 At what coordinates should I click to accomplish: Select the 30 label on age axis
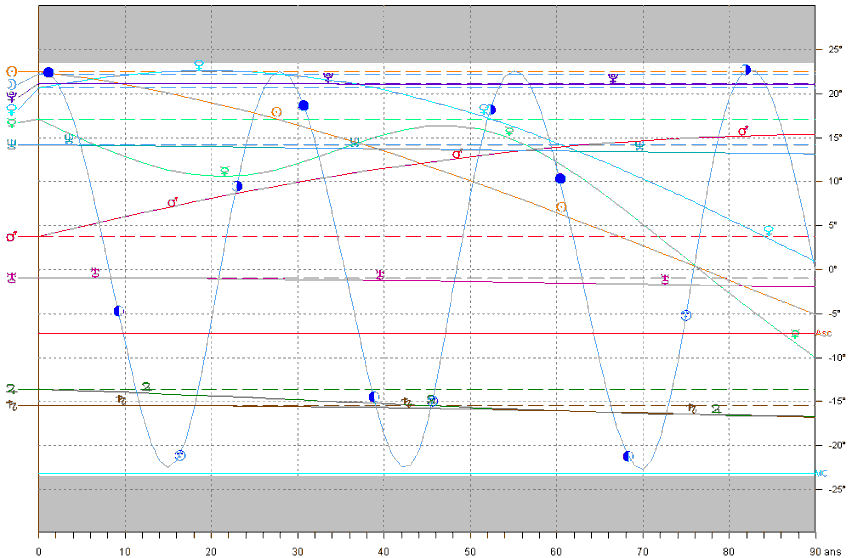coord(297,551)
